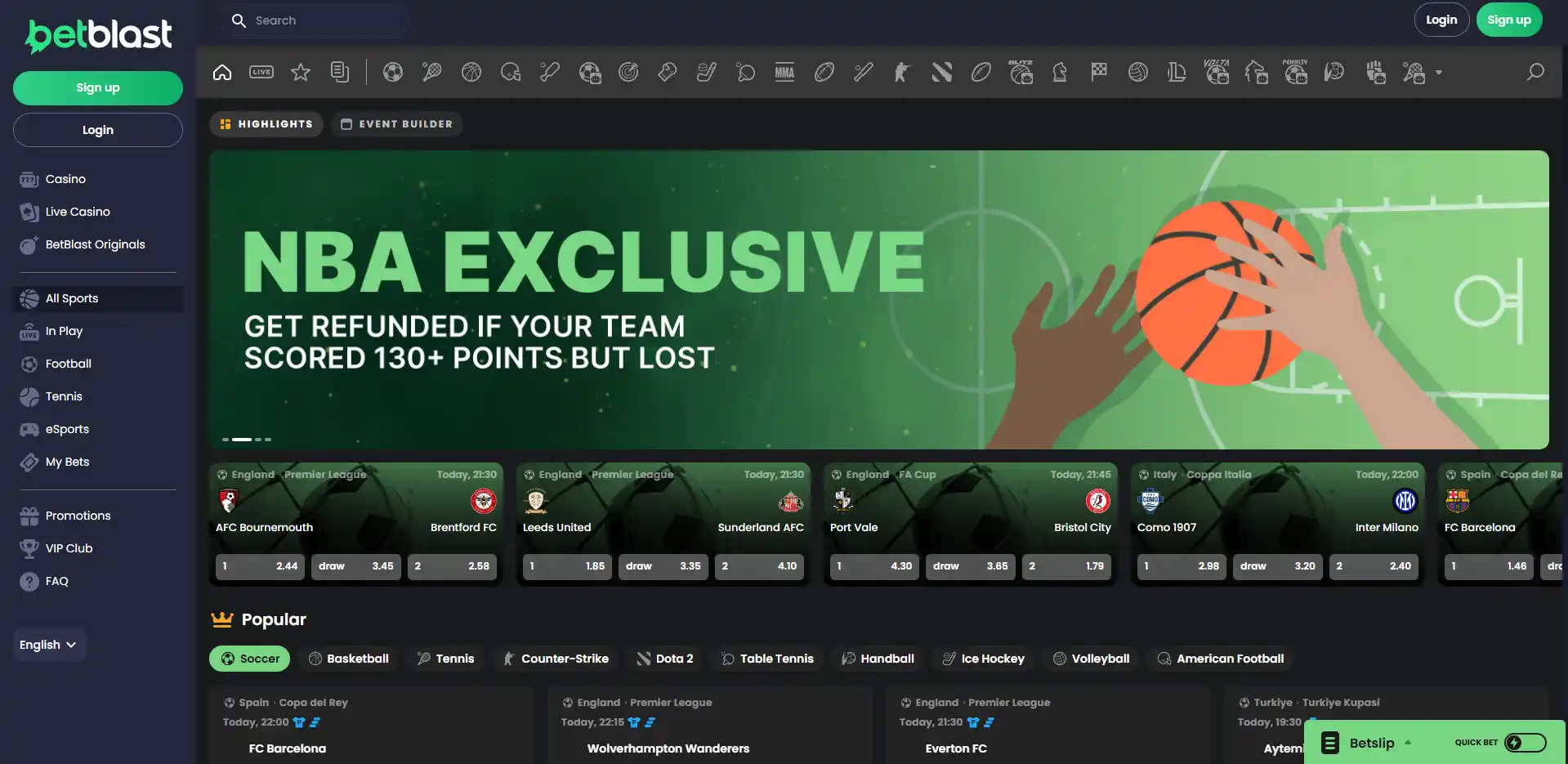This screenshot has width=1568, height=764.
Task: Select the checkered racing flag icon
Action: pyautogui.click(x=1099, y=73)
